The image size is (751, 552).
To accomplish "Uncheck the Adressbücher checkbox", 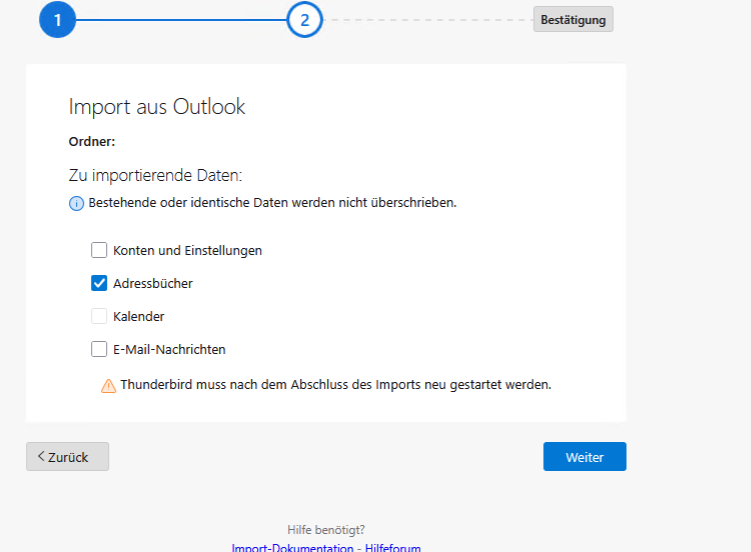I will coord(99,283).
